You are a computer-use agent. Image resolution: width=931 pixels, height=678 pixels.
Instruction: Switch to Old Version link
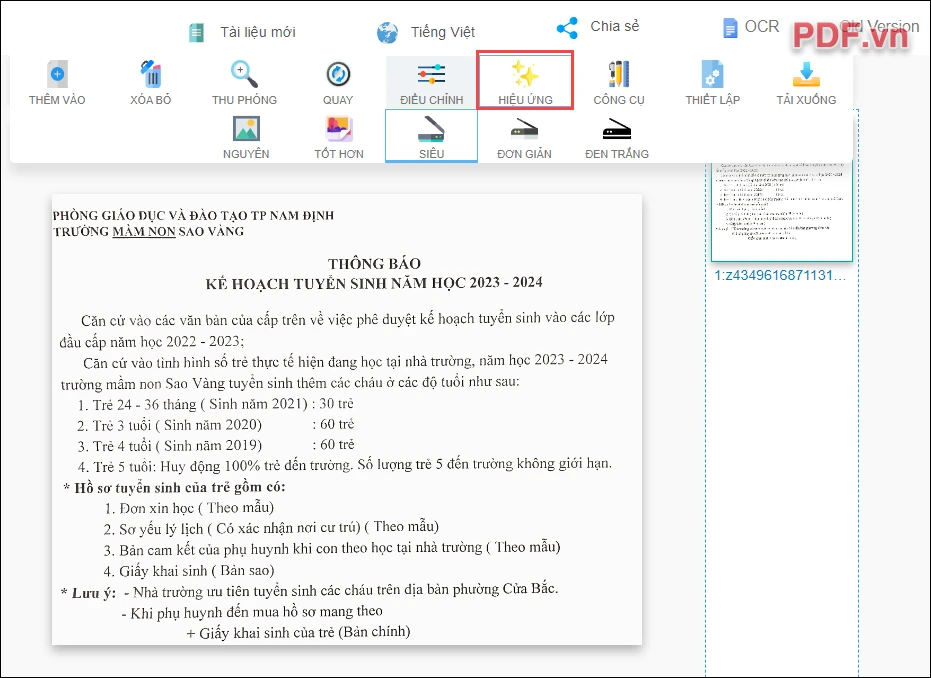[879, 26]
